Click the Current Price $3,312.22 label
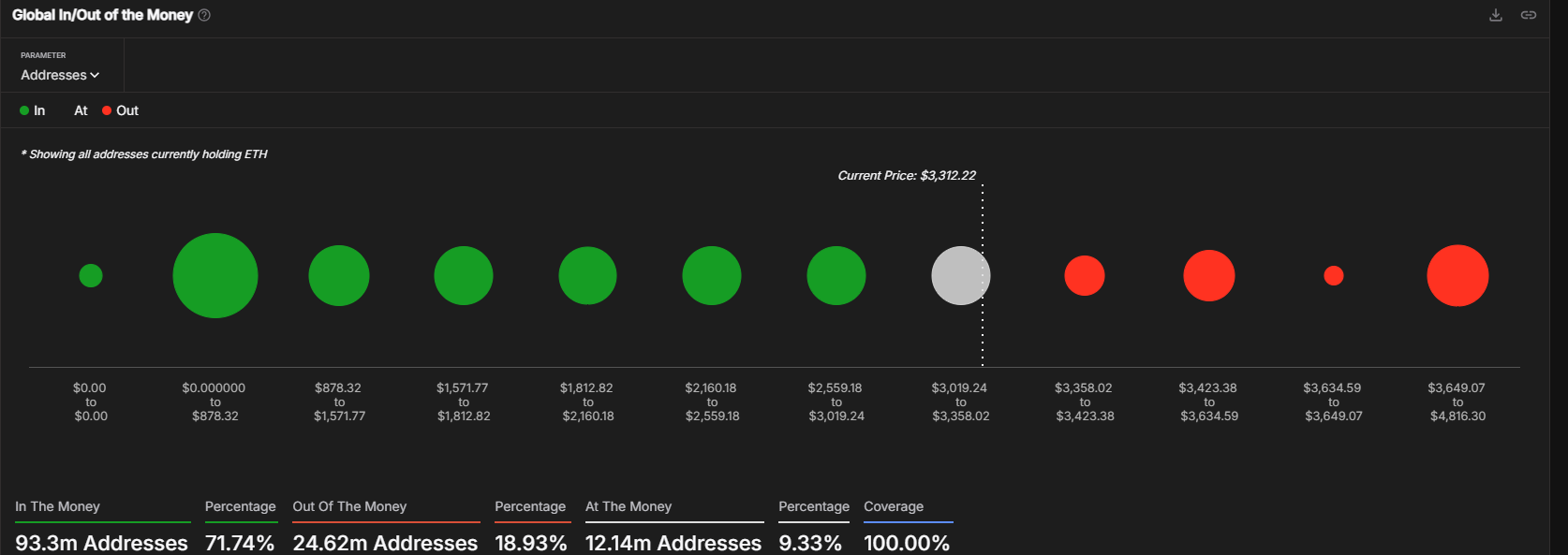The width and height of the screenshot is (1568, 555). point(907,175)
